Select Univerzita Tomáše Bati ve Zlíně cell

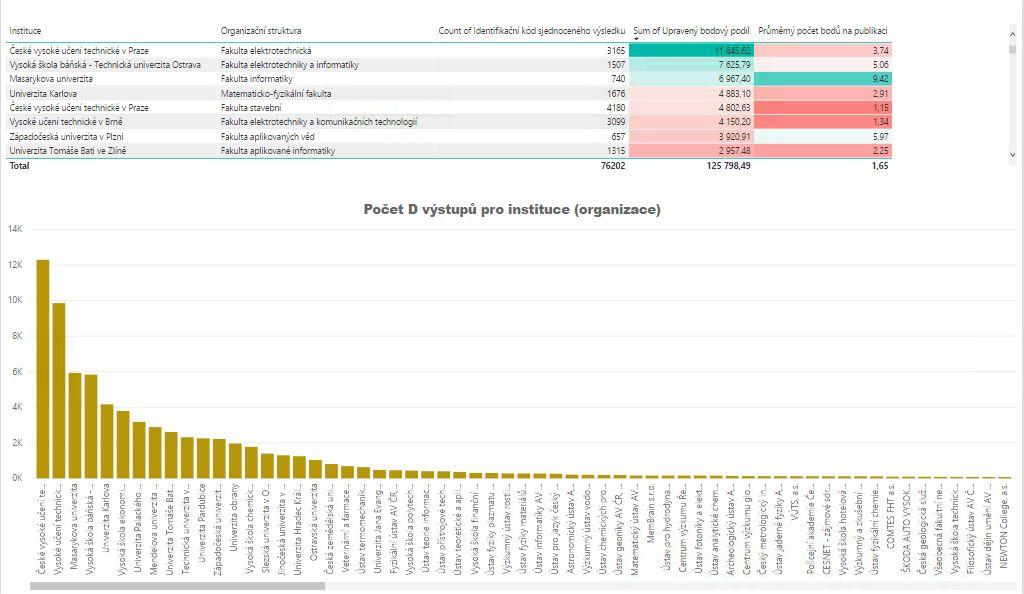[68, 151]
